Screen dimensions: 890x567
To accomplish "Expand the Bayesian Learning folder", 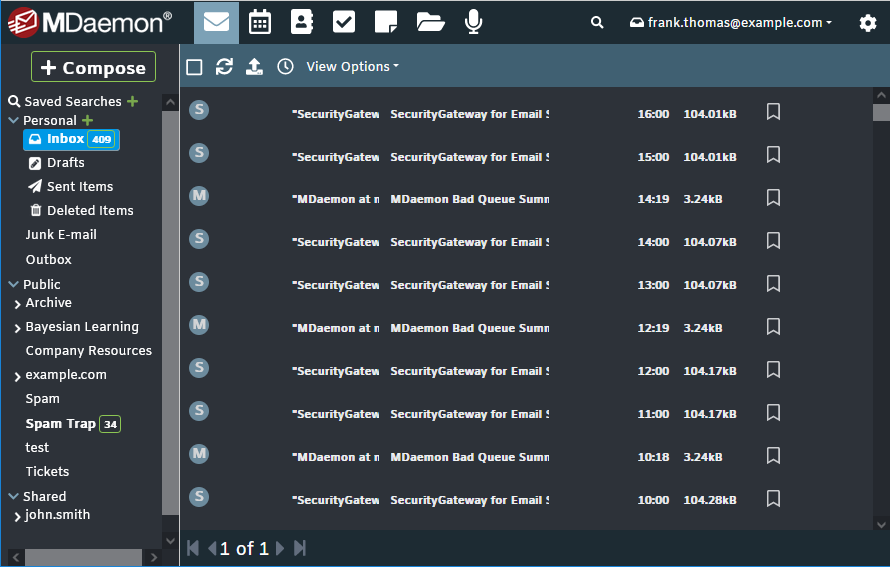I will (18, 328).
